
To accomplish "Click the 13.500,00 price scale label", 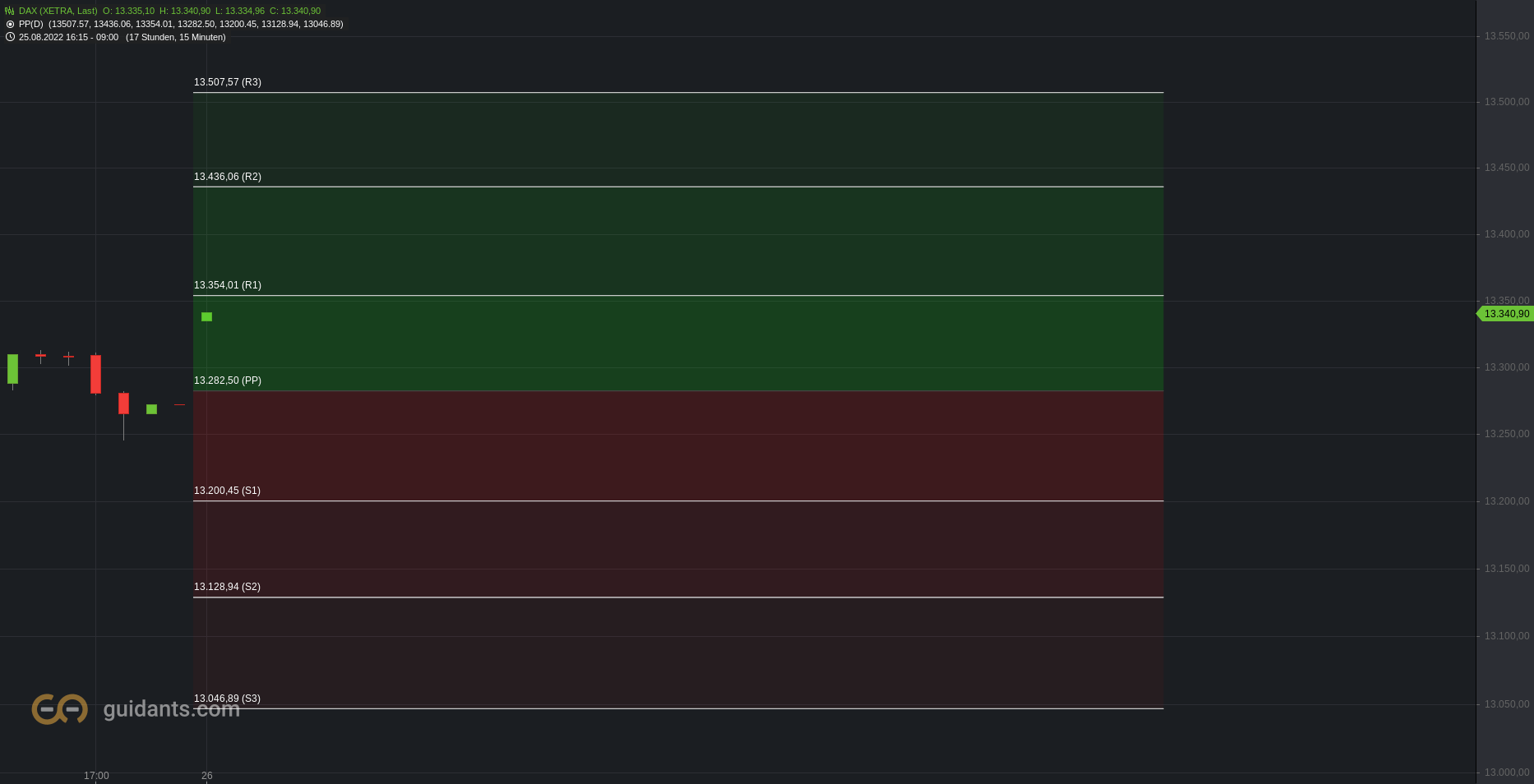I will [1507, 102].
